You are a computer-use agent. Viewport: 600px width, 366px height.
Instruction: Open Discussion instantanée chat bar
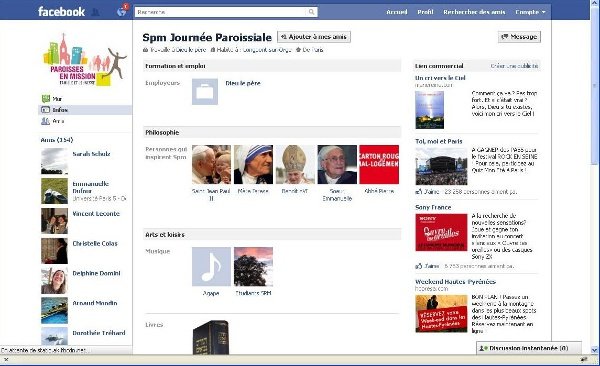tap(528, 348)
